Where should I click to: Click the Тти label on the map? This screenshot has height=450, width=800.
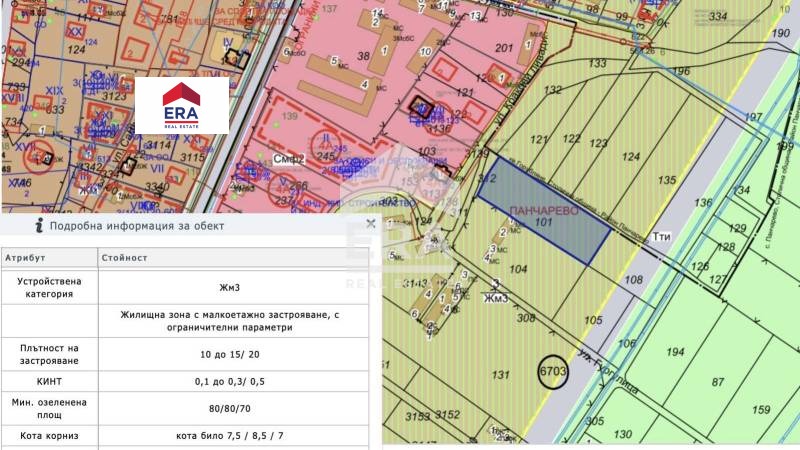pos(660,237)
